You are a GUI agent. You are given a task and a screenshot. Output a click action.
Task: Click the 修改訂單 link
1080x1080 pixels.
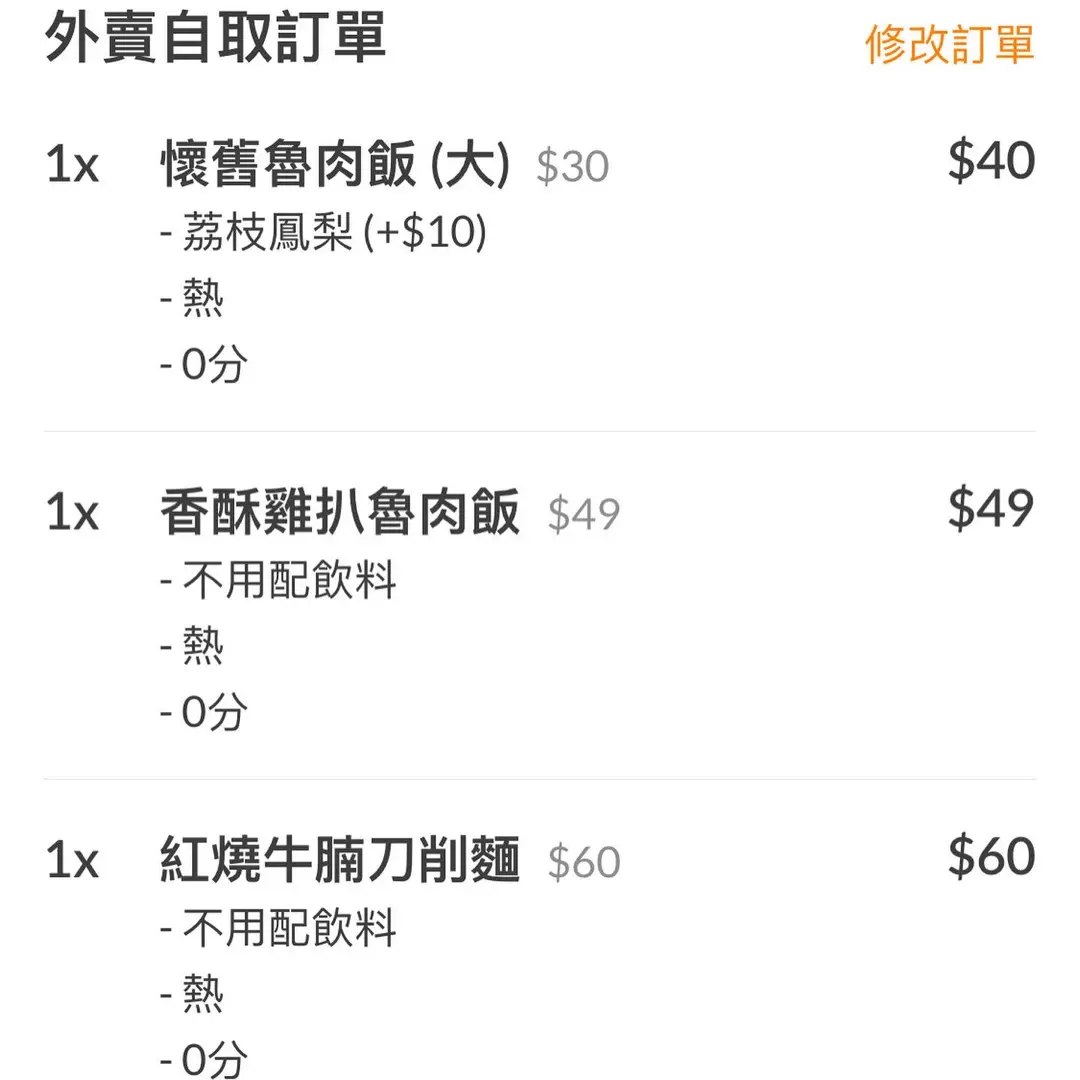point(949,44)
